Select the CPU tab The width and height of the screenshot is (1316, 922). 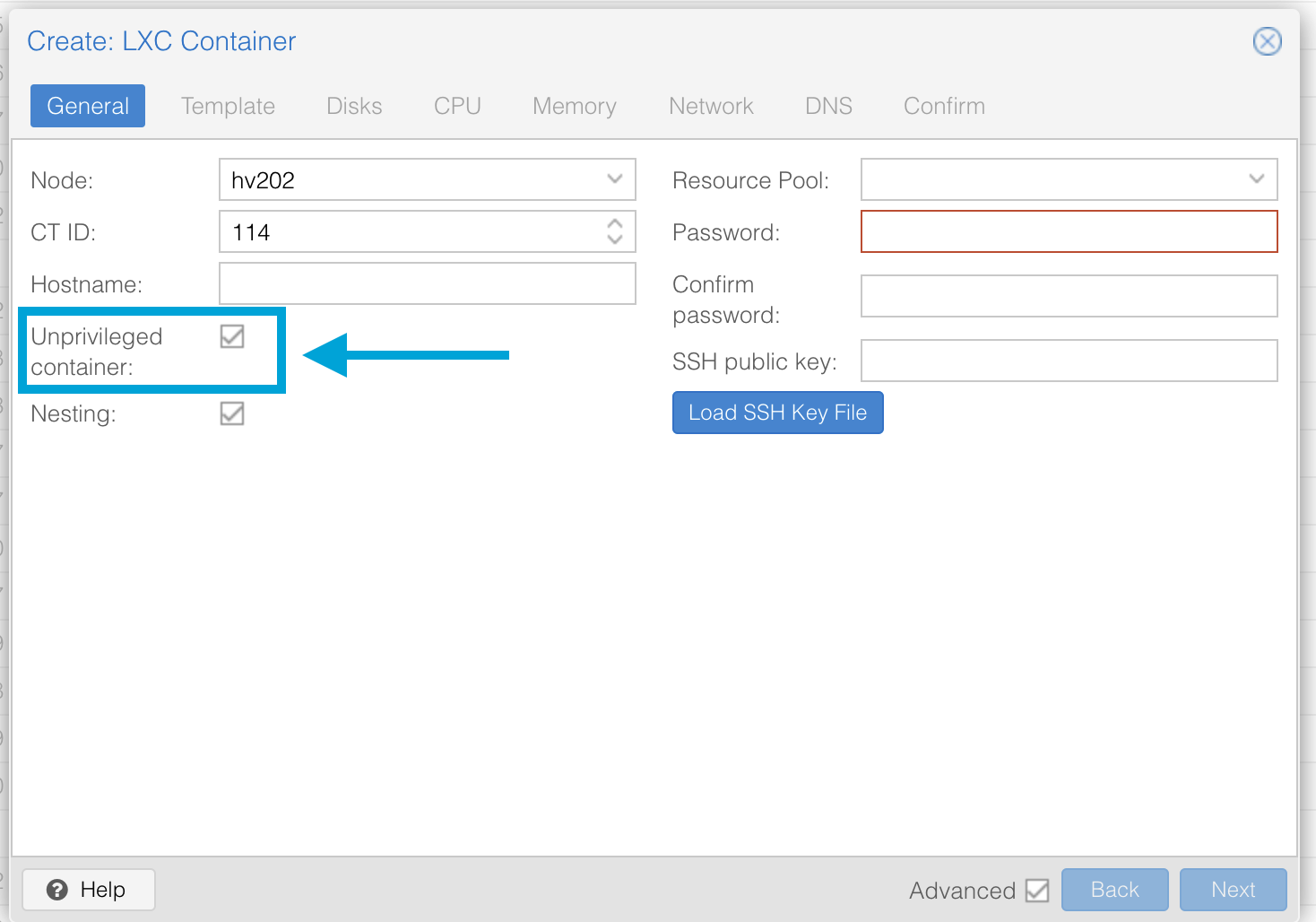(457, 106)
